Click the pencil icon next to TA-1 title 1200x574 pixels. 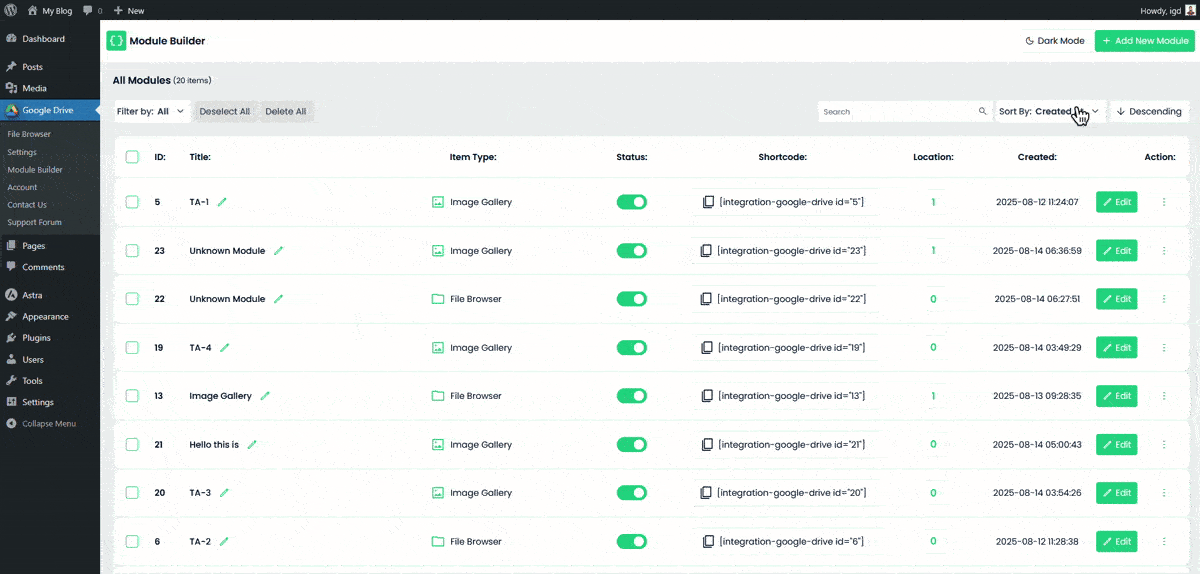point(222,202)
